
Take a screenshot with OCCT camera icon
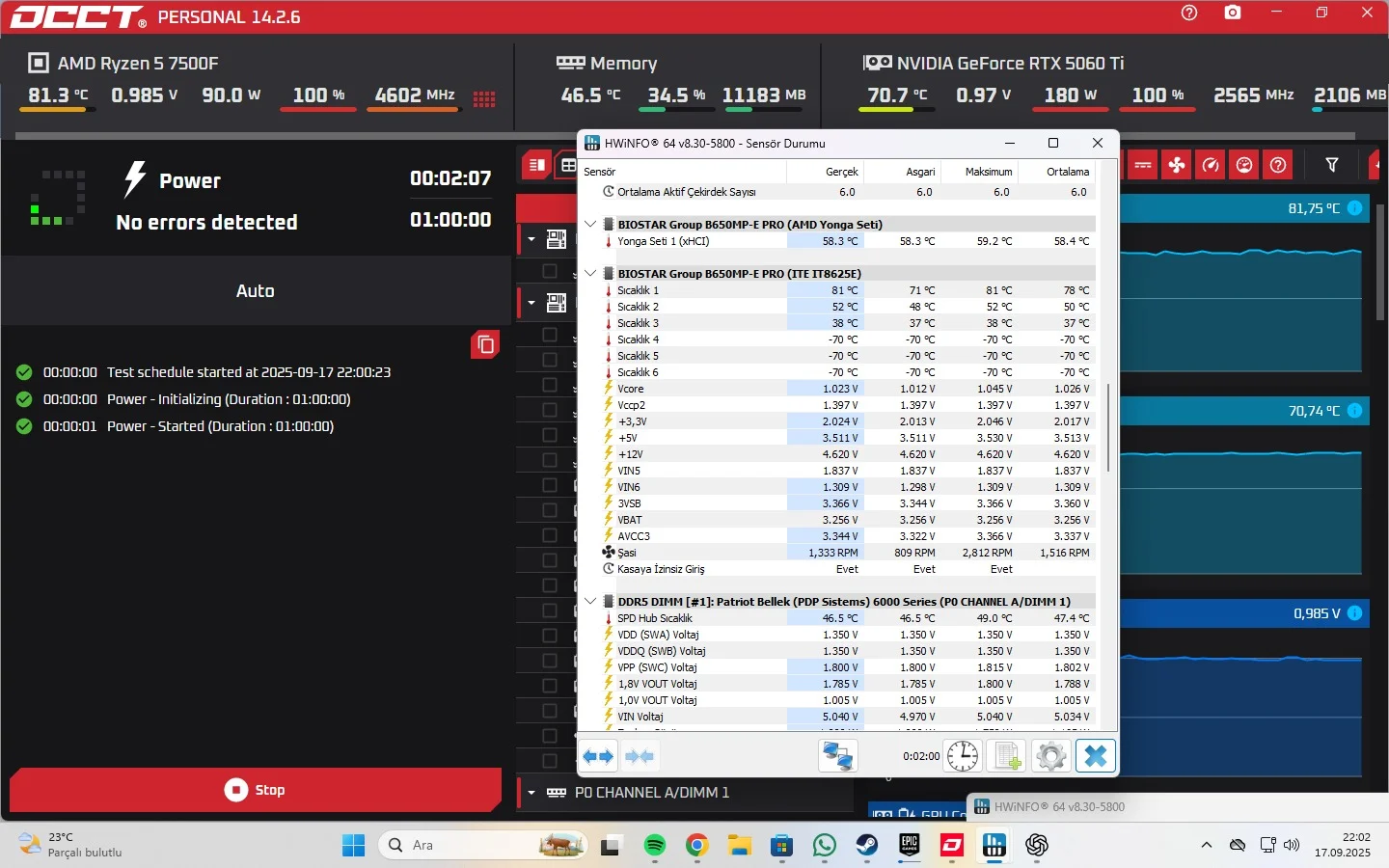(x=1233, y=14)
